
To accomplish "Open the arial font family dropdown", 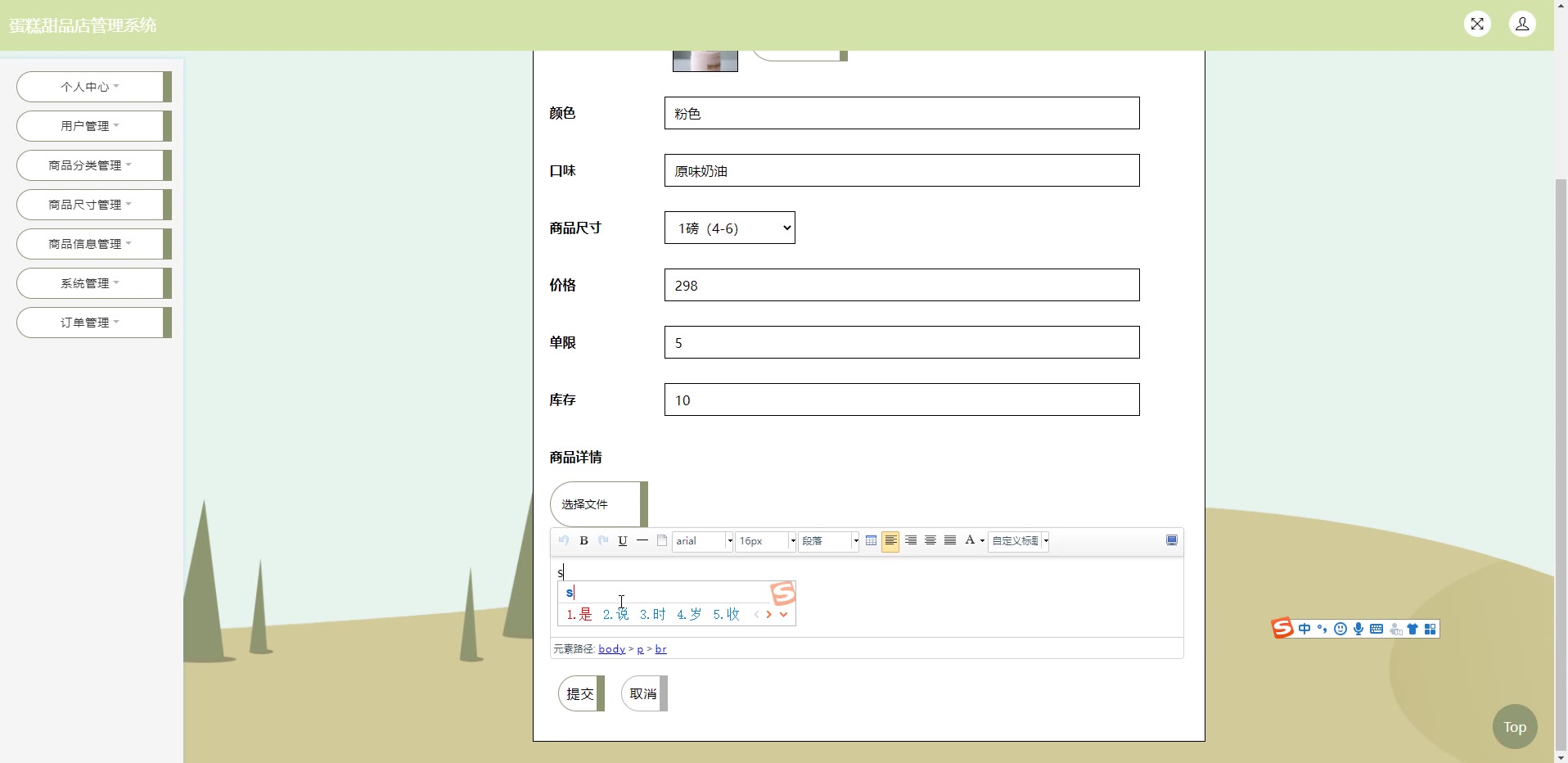I will click(702, 541).
